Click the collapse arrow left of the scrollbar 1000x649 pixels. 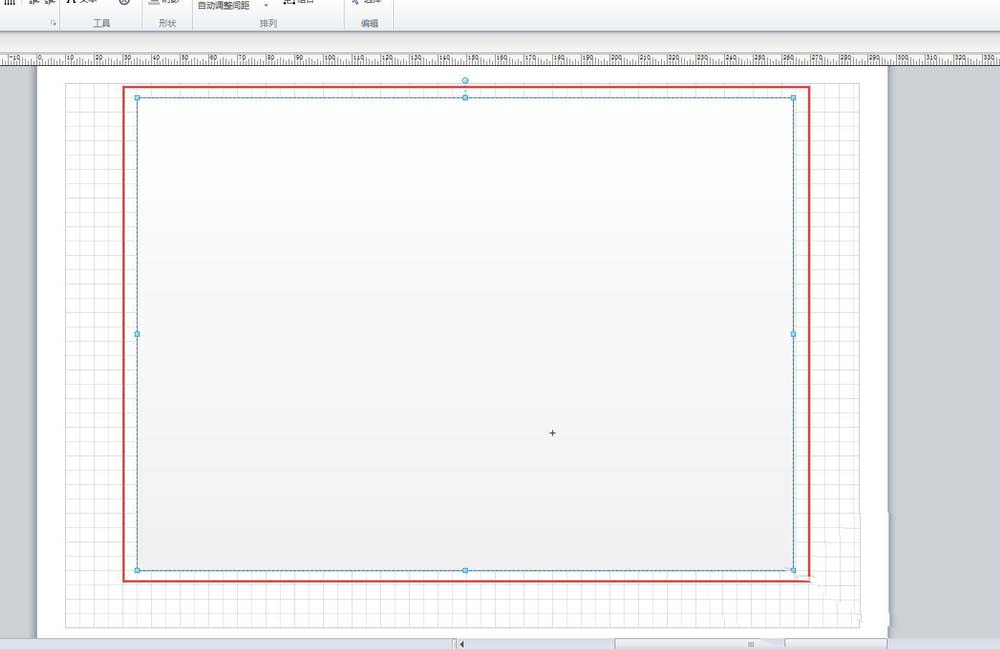pyautogui.click(x=460, y=643)
